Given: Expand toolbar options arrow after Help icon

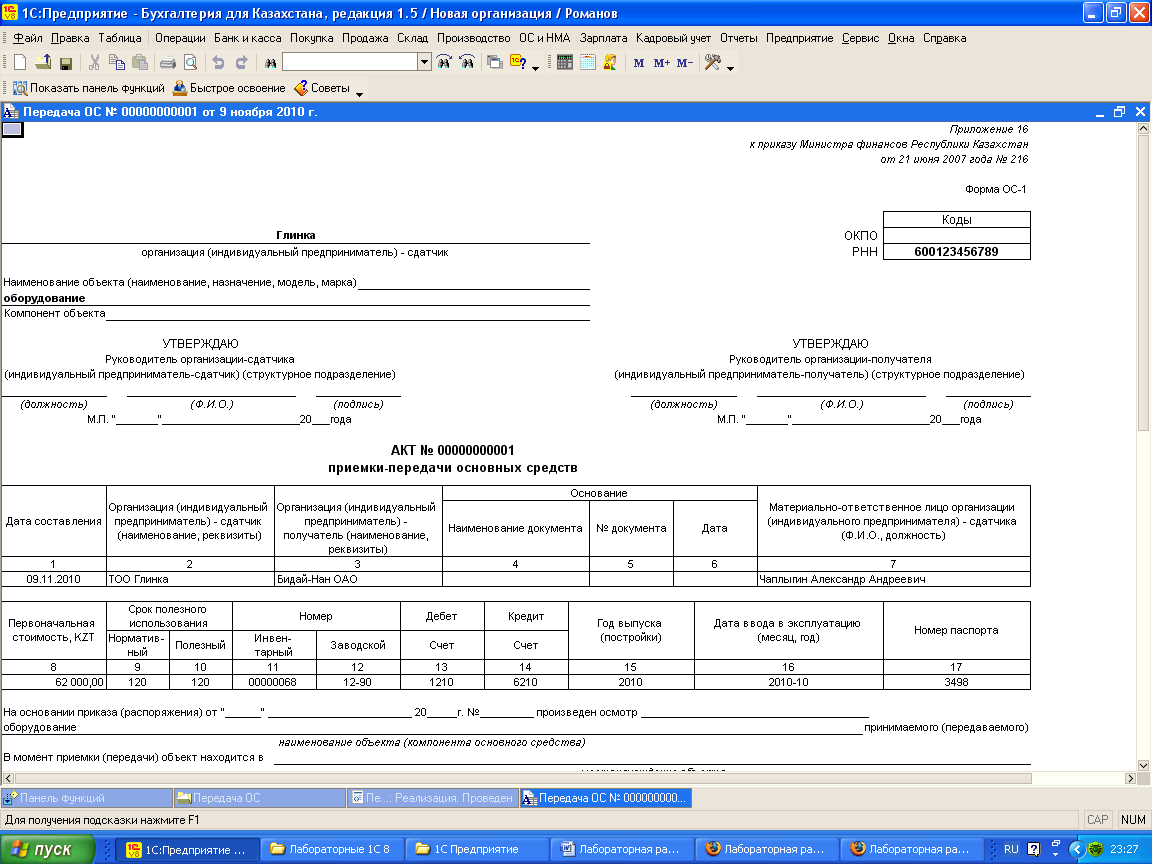Looking at the screenshot, I should coord(536,68).
